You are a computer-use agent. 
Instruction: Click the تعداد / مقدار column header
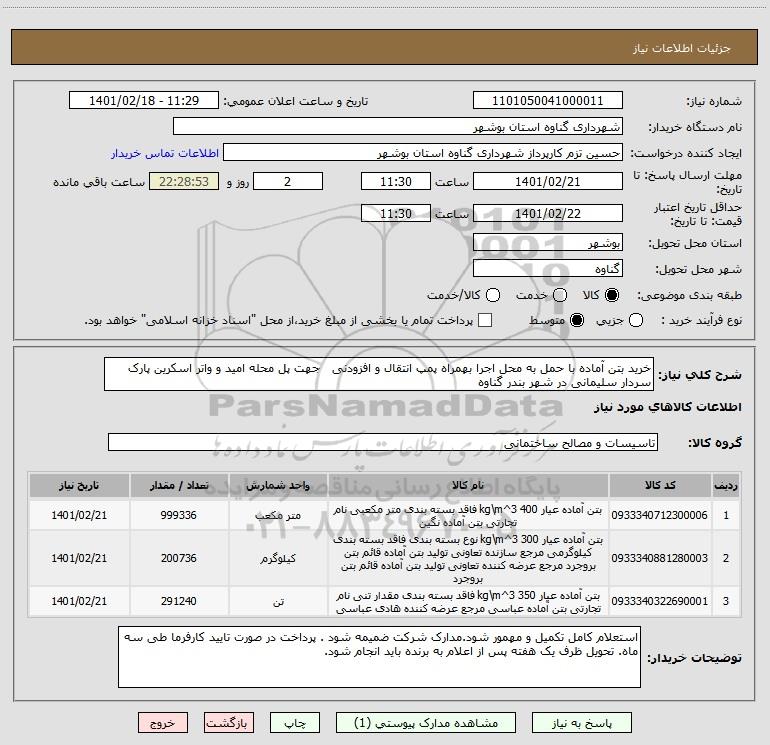pos(179,485)
